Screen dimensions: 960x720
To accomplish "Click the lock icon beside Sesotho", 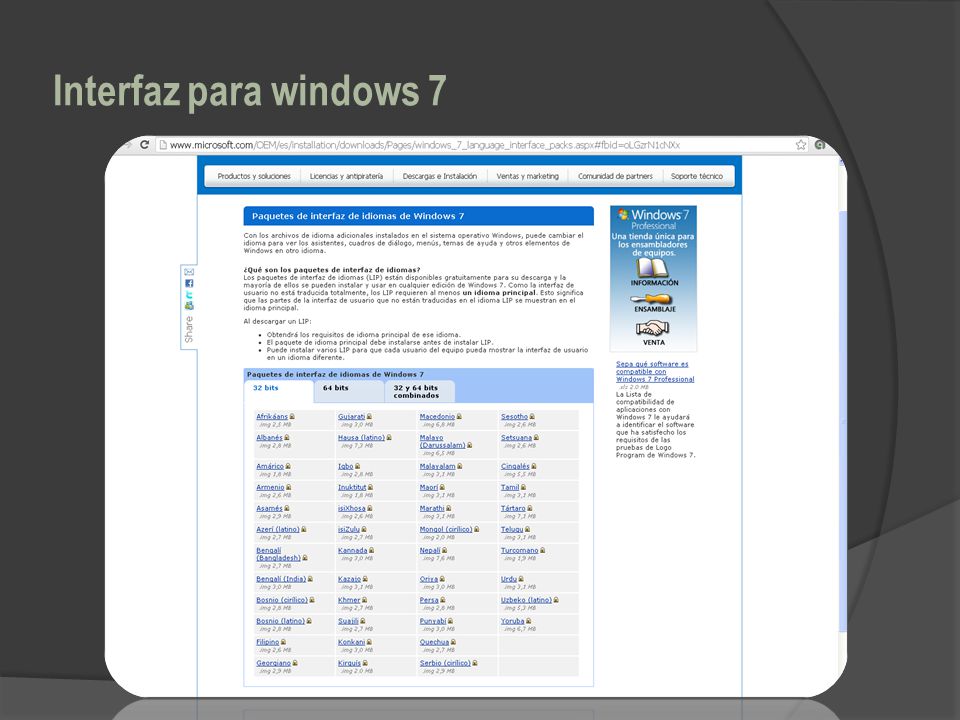I will 532,417.
